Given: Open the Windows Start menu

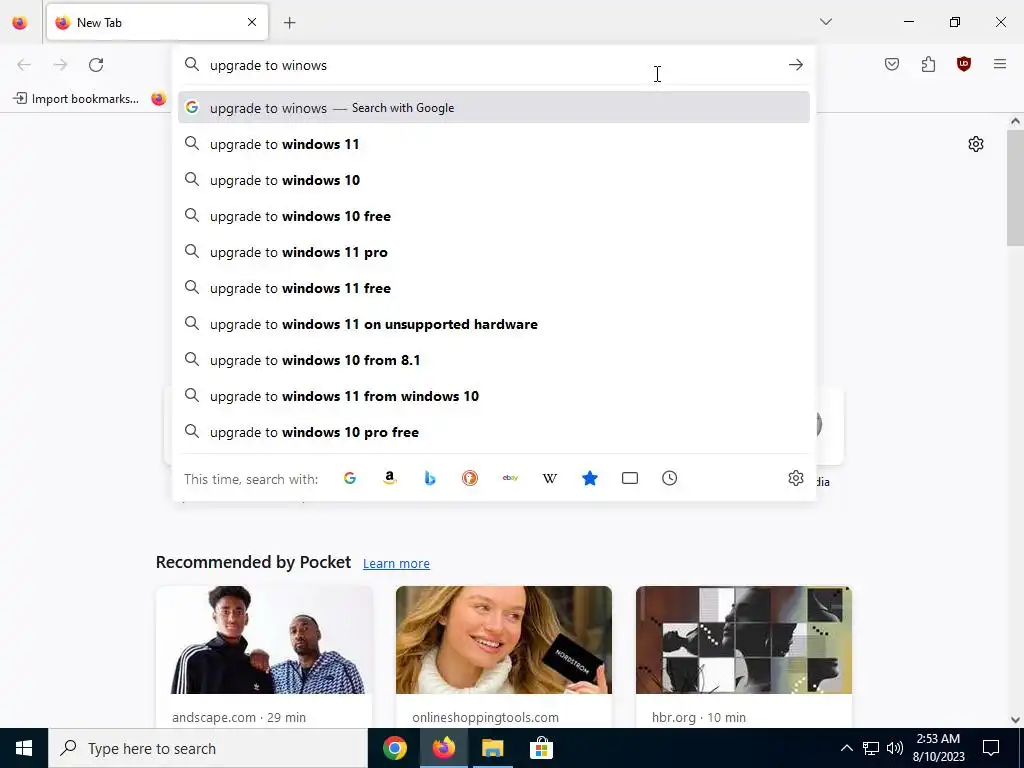Looking at the screenshot, I should 24,748.
